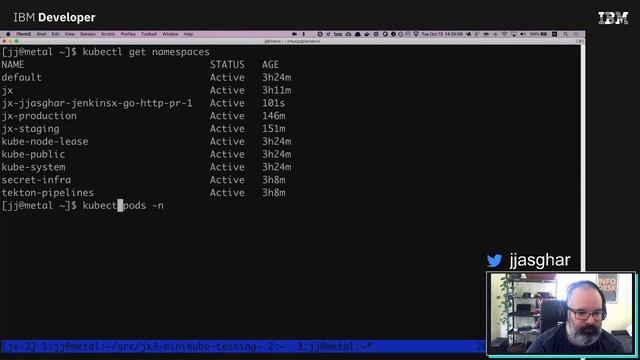
Task: Select tmux window 3 jj@metal
Action: tap(334, 347)
